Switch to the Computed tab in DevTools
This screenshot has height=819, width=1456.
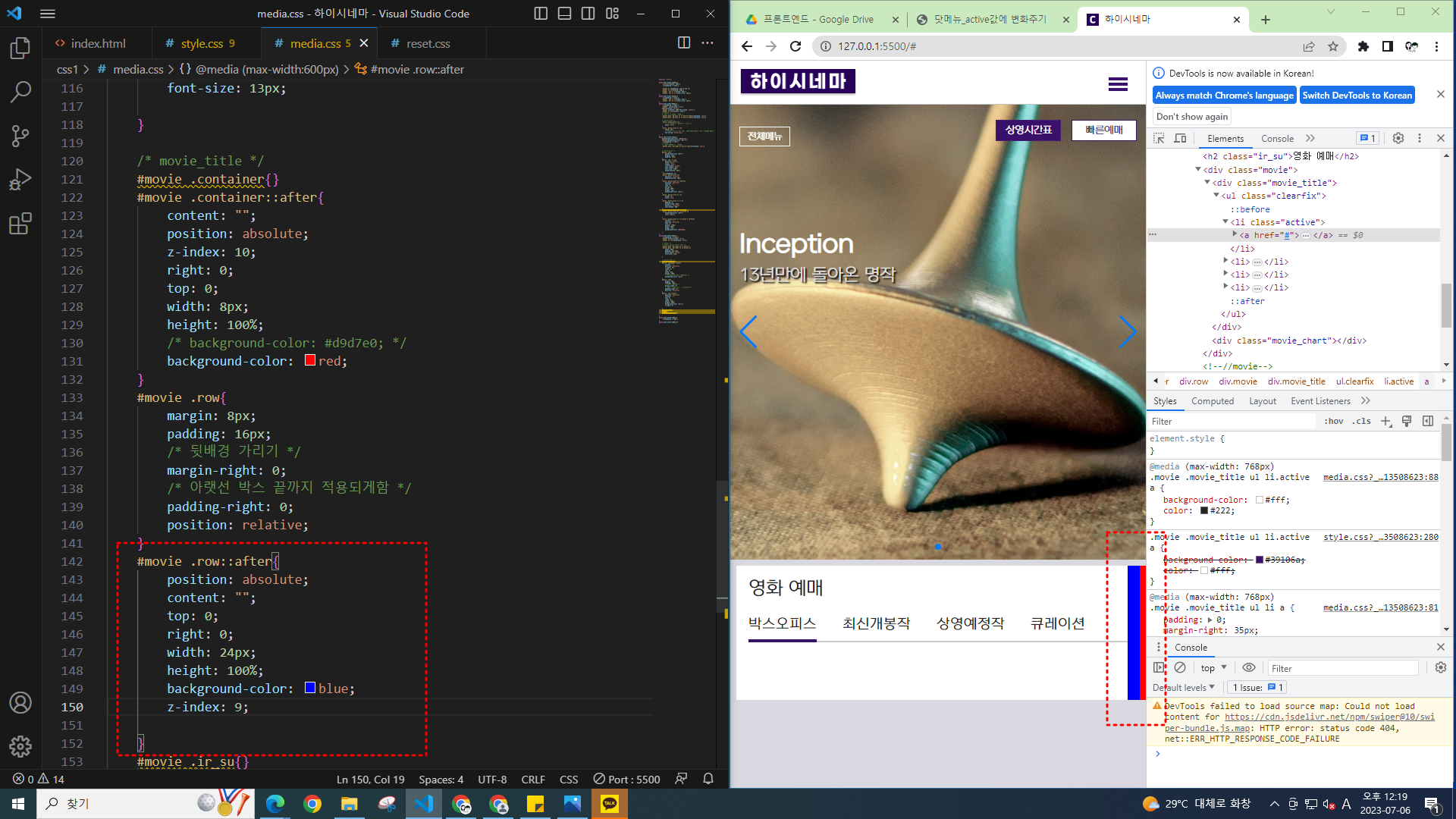1212,401
